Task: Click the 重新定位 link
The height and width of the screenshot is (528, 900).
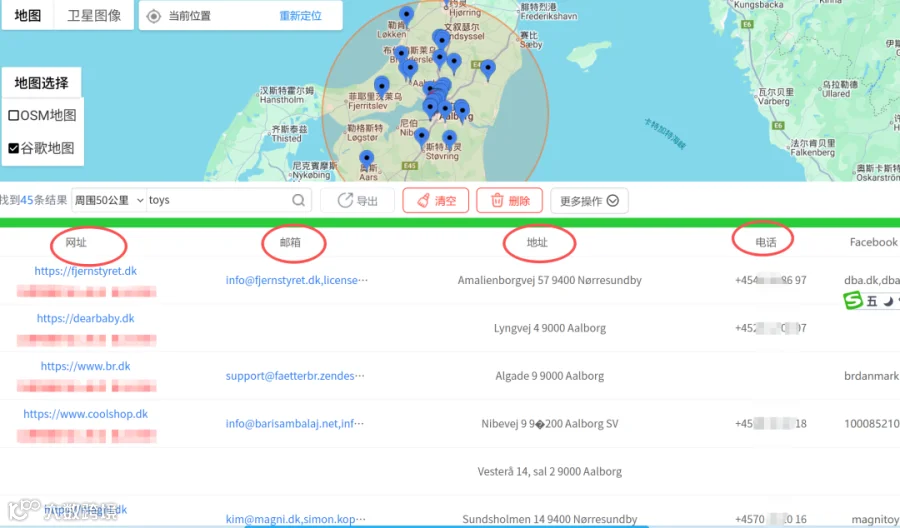Action: pyautogui.click(x=300, y=16)
